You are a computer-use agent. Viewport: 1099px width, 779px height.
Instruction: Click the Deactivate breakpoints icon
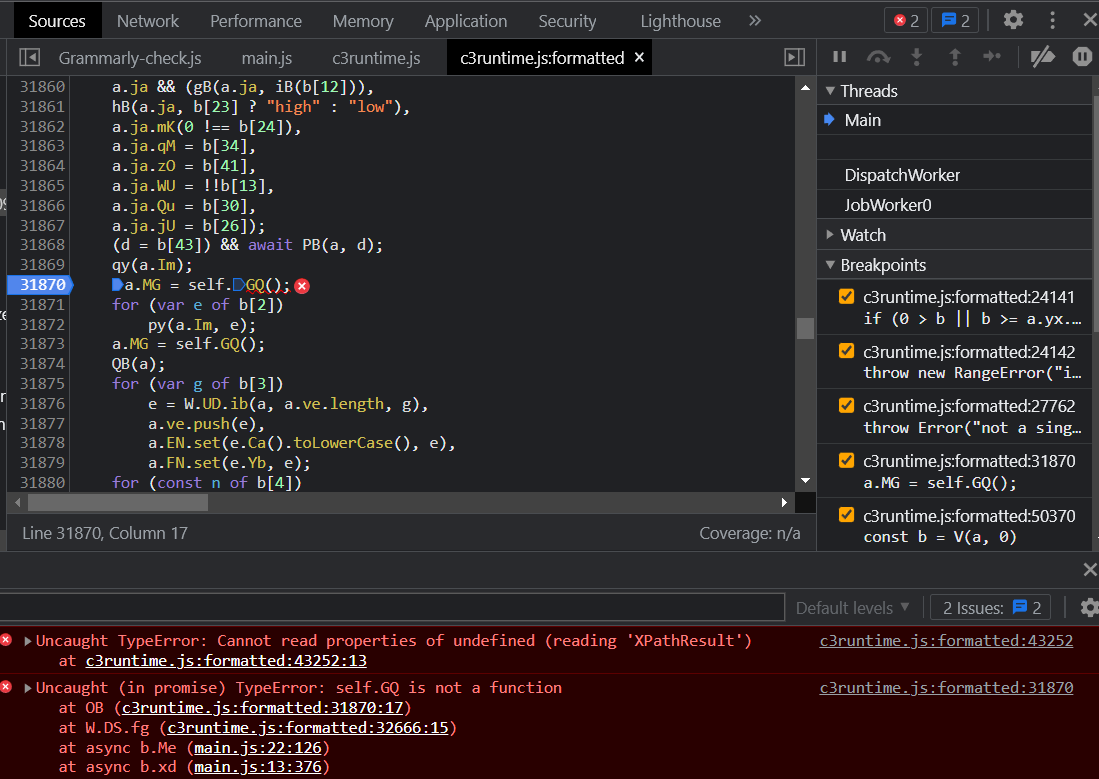1043,57
